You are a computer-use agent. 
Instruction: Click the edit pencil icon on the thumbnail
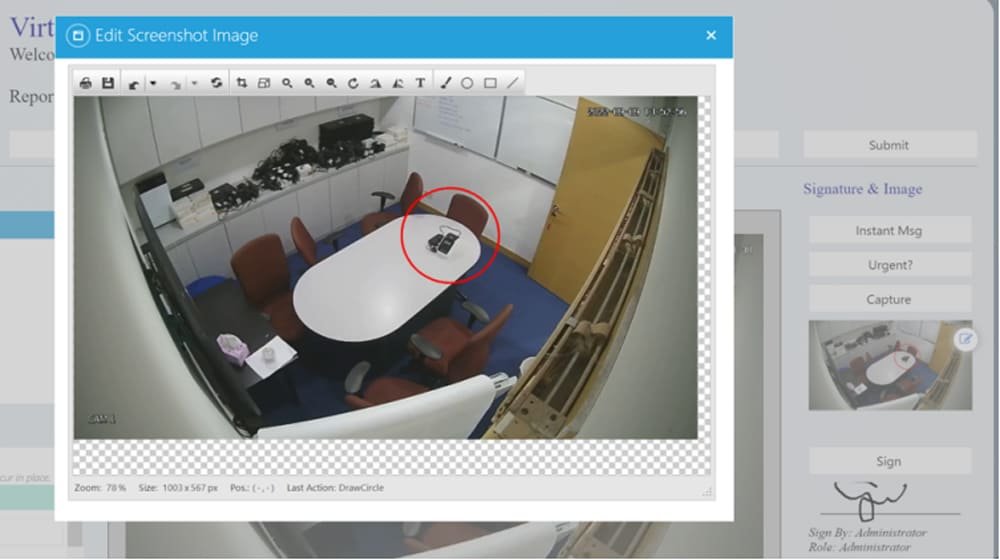[965, 339]
